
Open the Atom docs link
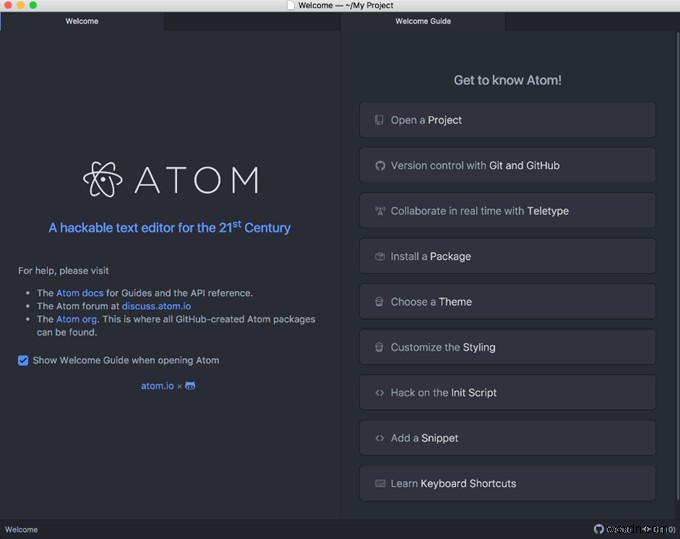(x=80, y=293)
